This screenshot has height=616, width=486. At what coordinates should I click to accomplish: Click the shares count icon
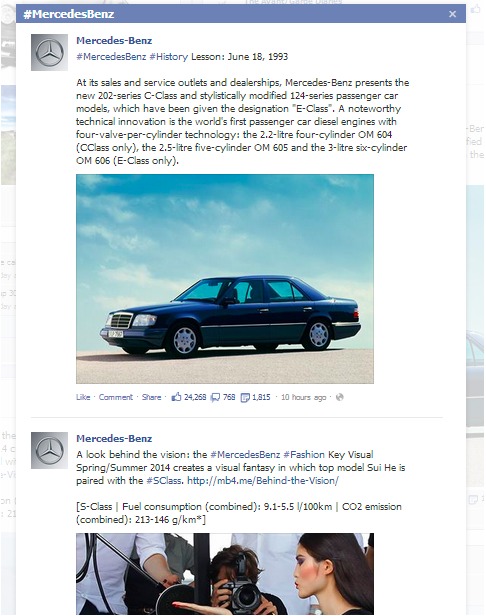click(245, 397)
